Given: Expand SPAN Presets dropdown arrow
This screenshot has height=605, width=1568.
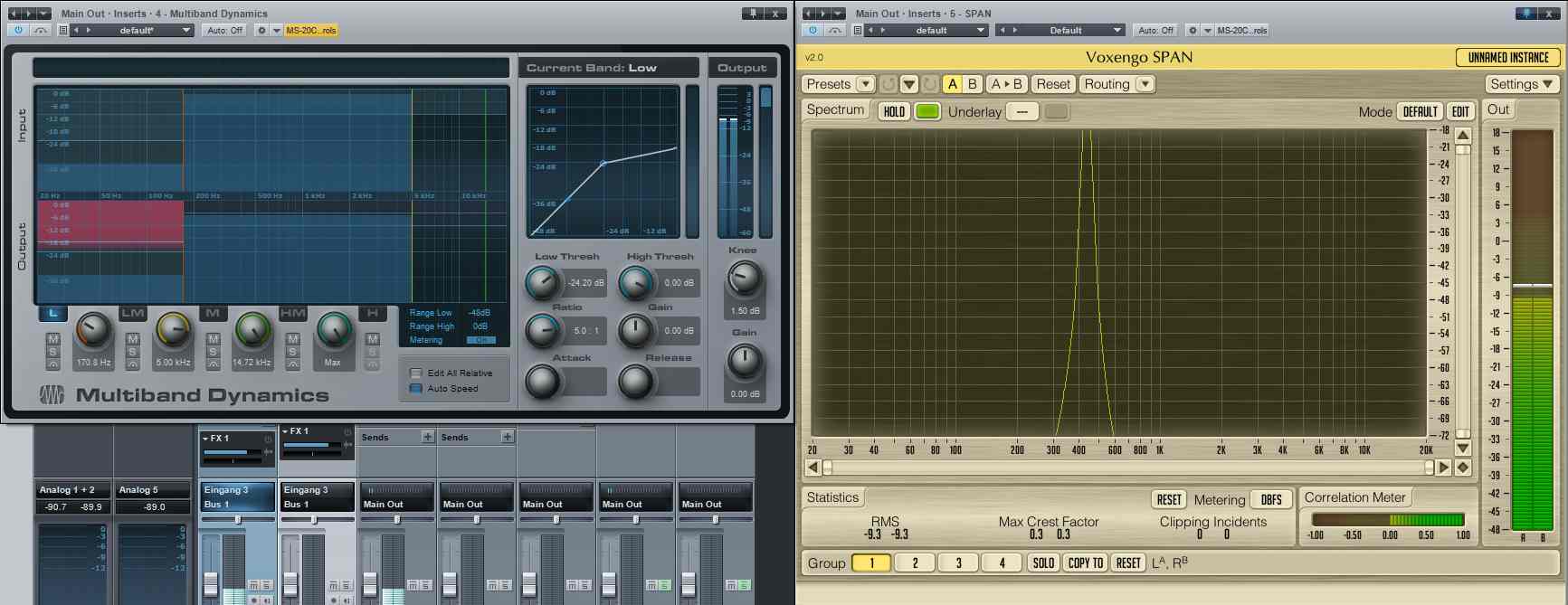Looking at the screenshot, I should click(865, 84).
